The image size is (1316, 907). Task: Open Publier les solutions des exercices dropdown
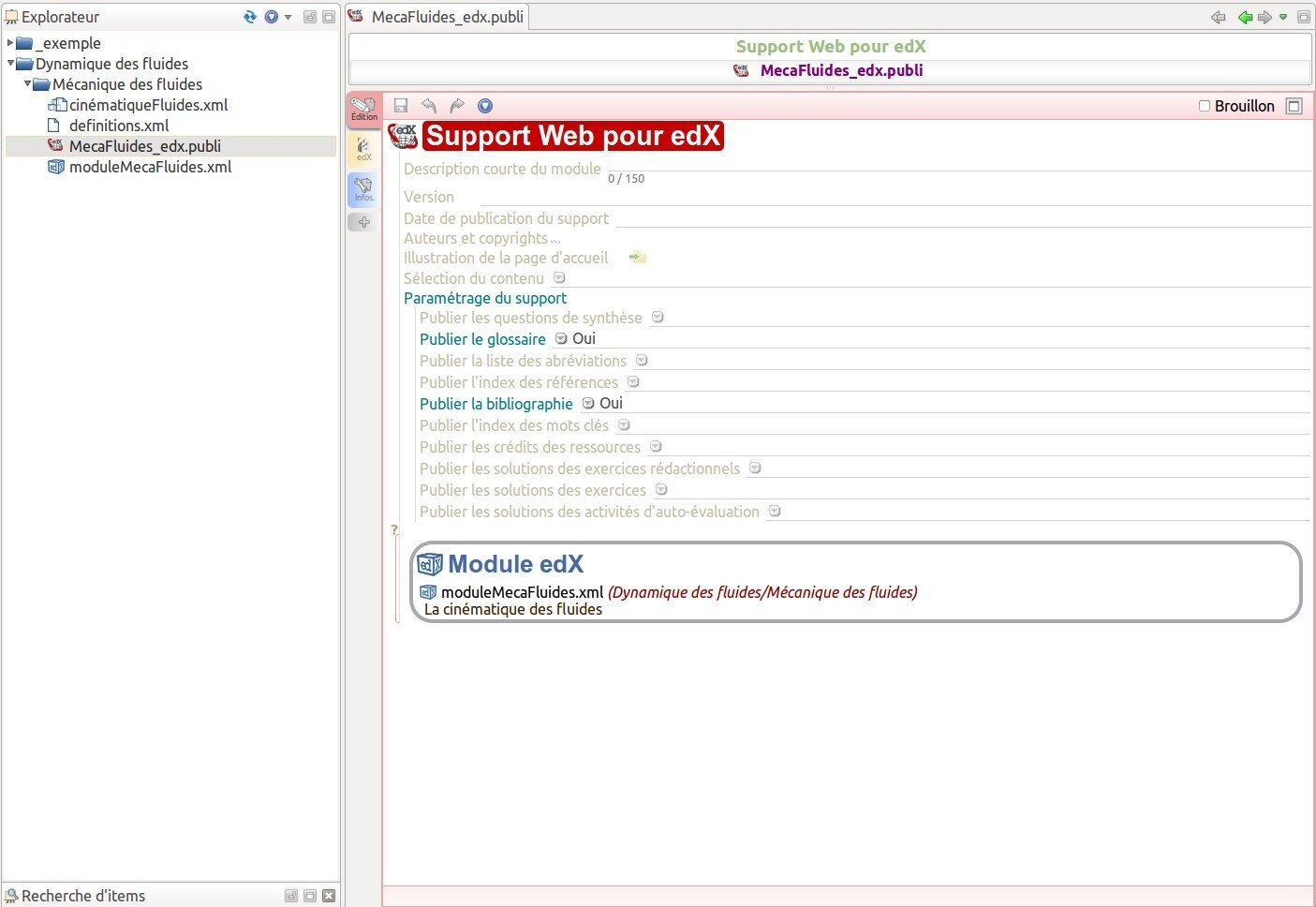661,490
